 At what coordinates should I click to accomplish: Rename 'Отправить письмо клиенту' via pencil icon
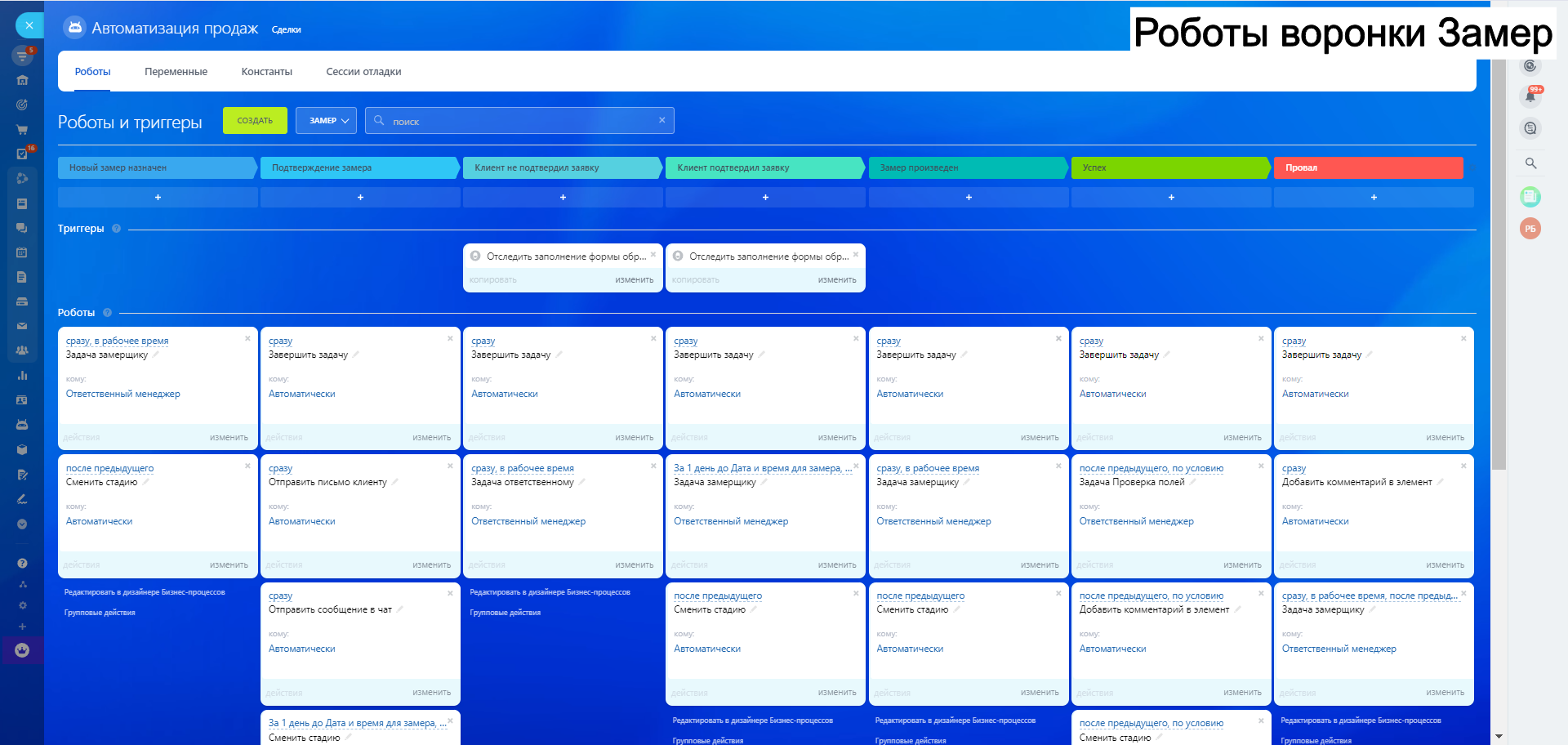(395, 482)
